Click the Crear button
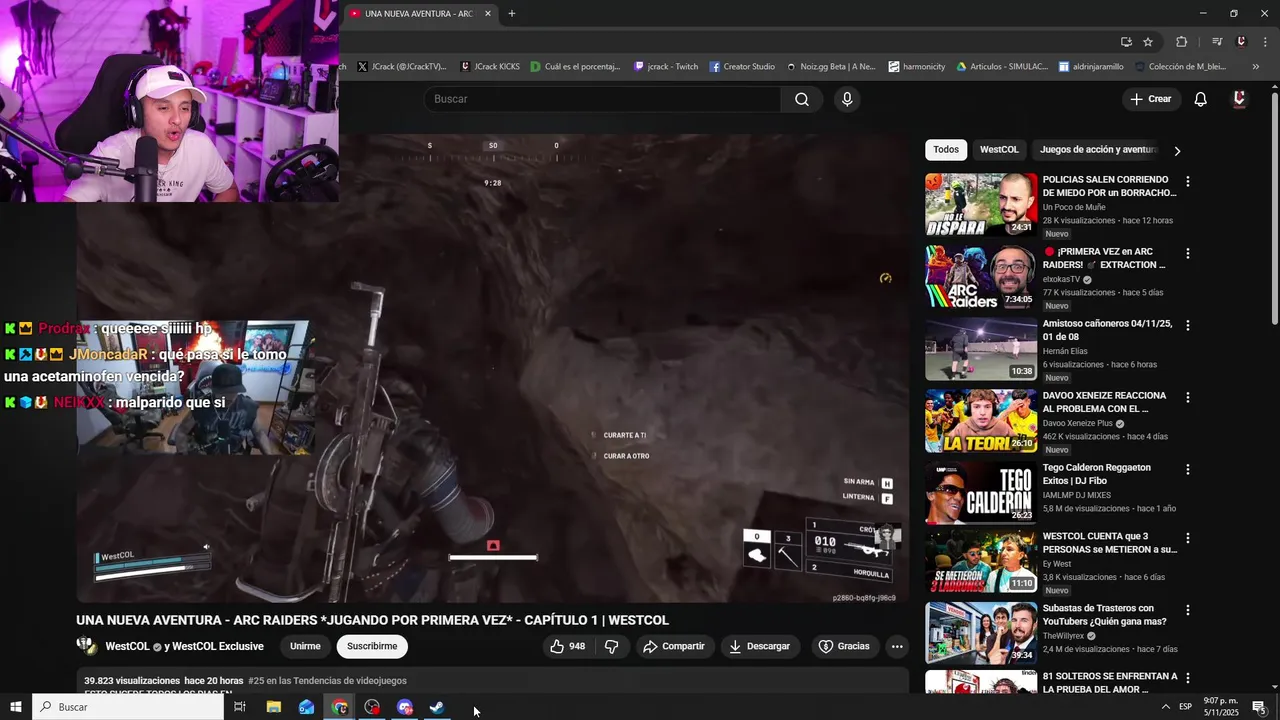 pyautogui.click(x=1150, y=99)
